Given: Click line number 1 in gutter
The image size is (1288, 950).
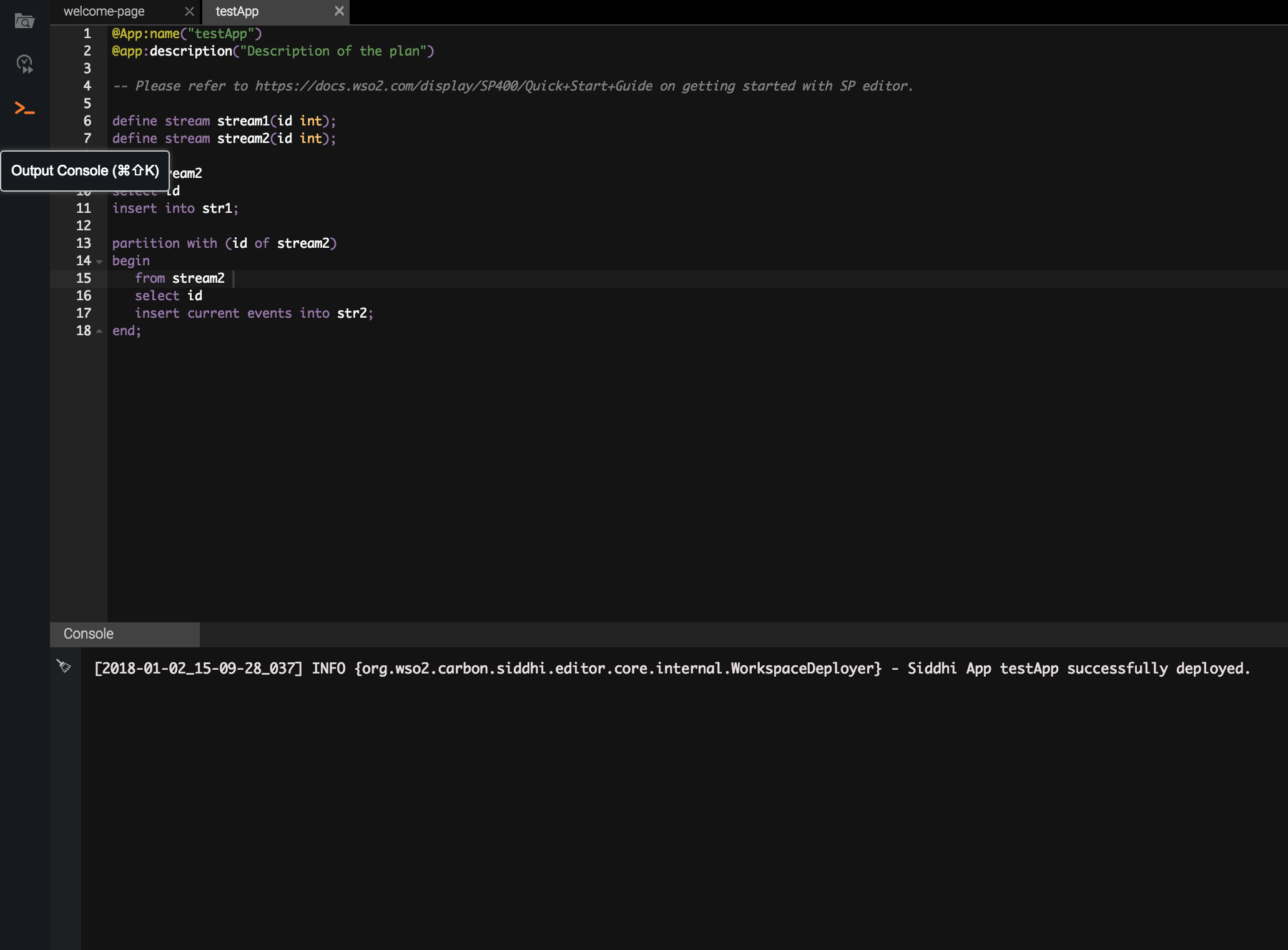Looking at the screenshot, I should tap(87, 34).
